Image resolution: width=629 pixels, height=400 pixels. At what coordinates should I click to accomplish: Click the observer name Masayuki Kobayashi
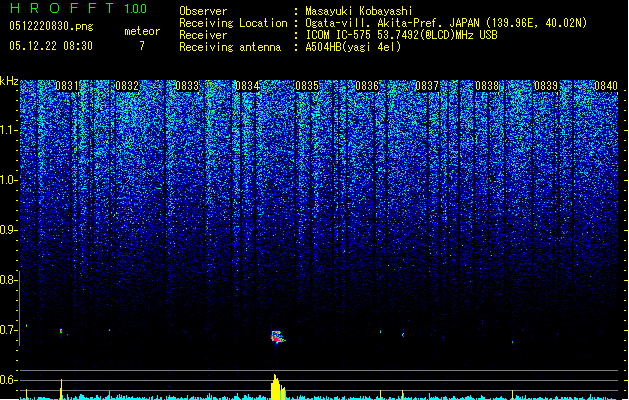point(359,11)
